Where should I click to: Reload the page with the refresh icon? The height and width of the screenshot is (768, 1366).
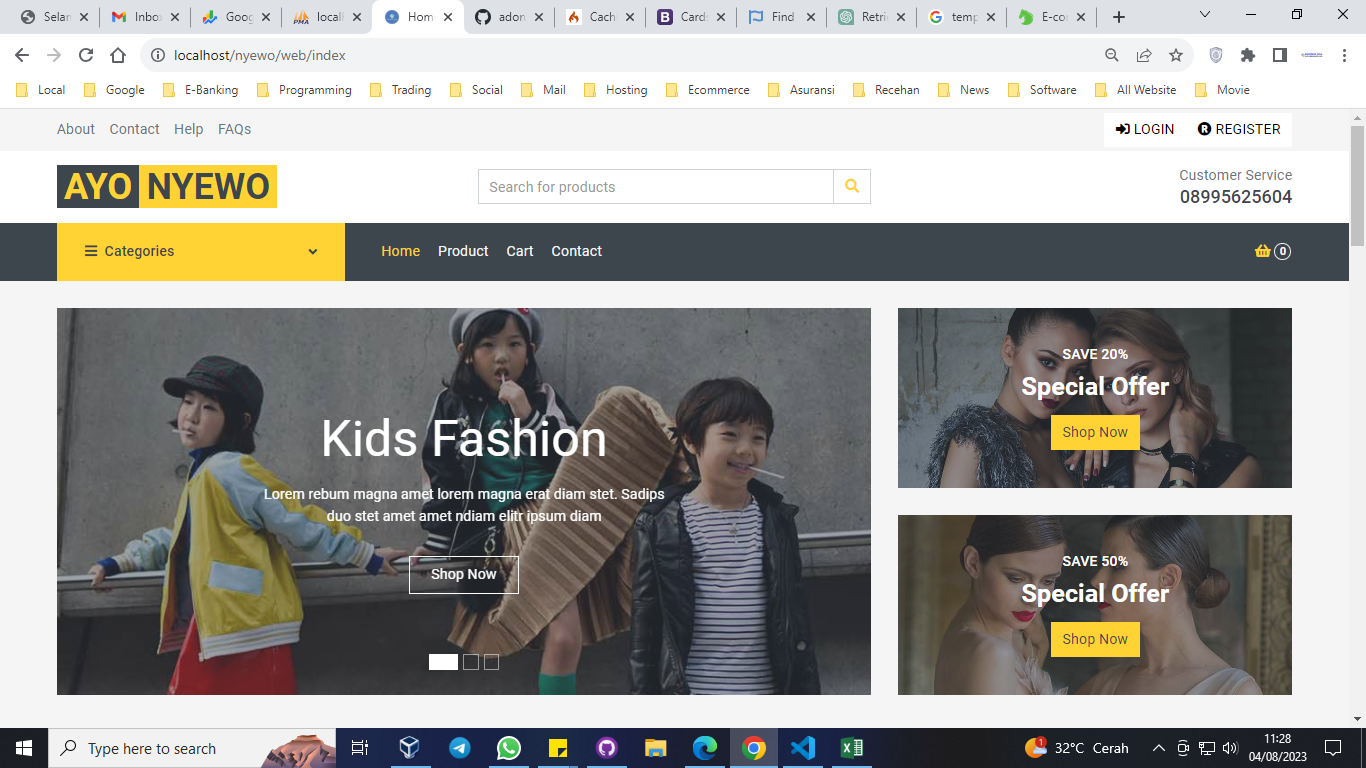pyautogui.click(x=86, y=55)
